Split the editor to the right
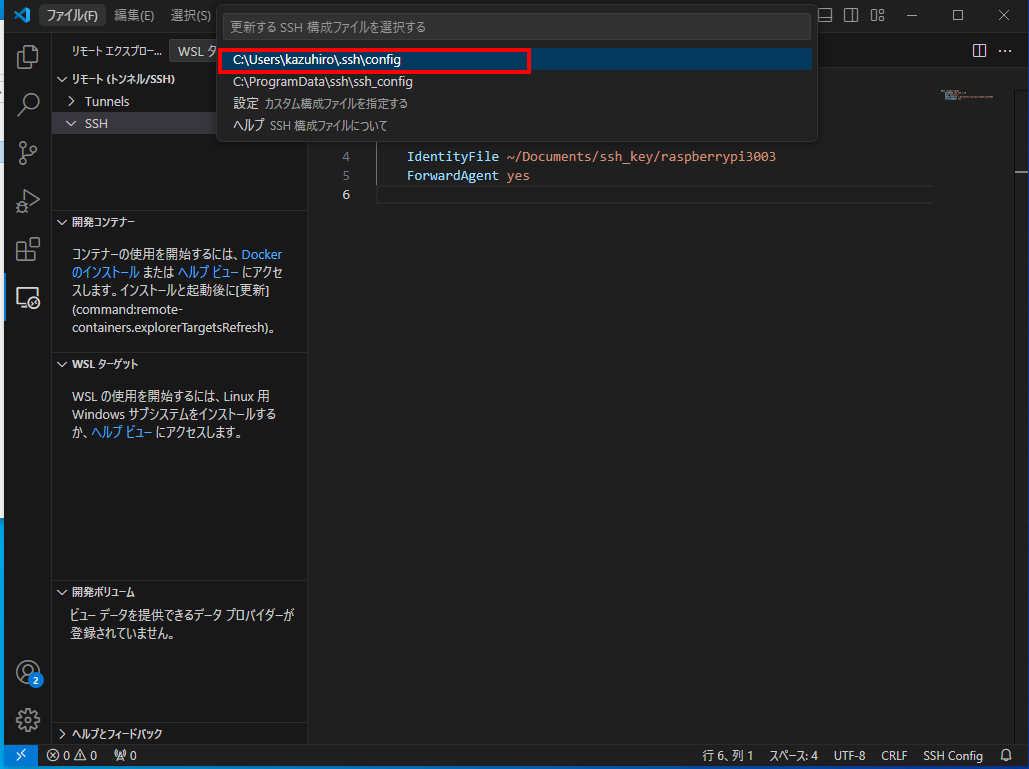 [979, 51]
